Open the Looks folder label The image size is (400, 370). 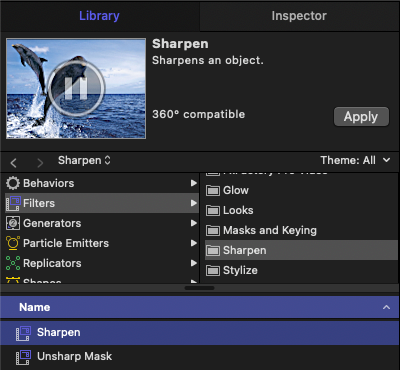click(x=238, y=210)
